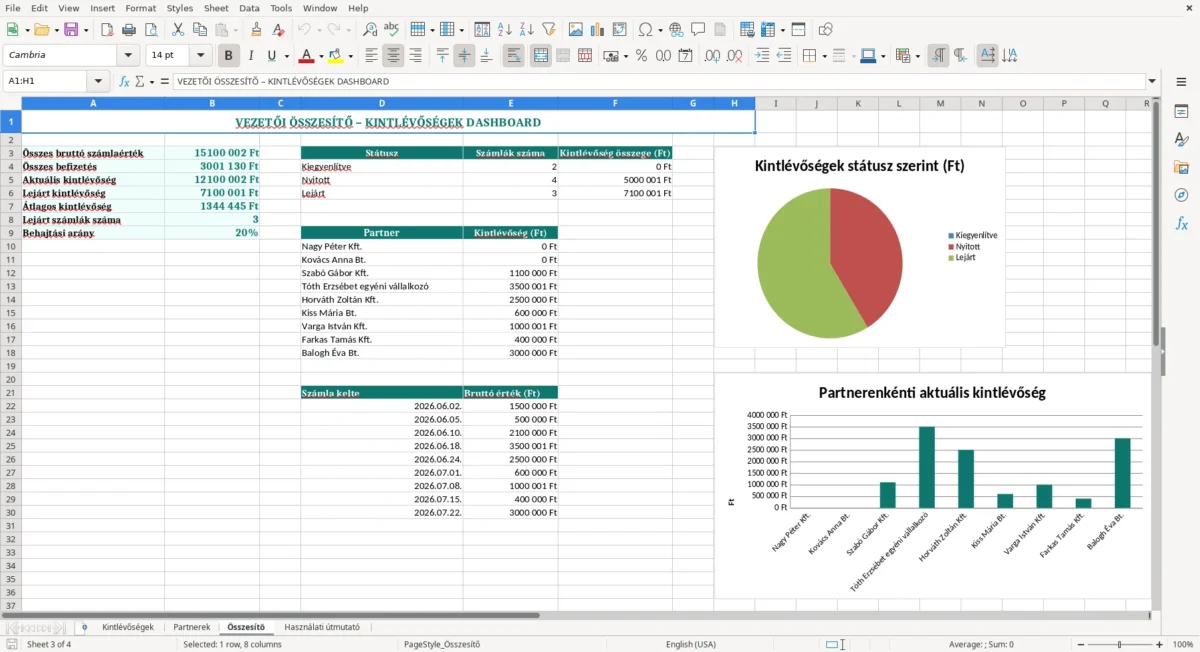This screenshot has height=652, width=1200.
Task: Click the Cut scissors icon
Action: tap(178, 29)
